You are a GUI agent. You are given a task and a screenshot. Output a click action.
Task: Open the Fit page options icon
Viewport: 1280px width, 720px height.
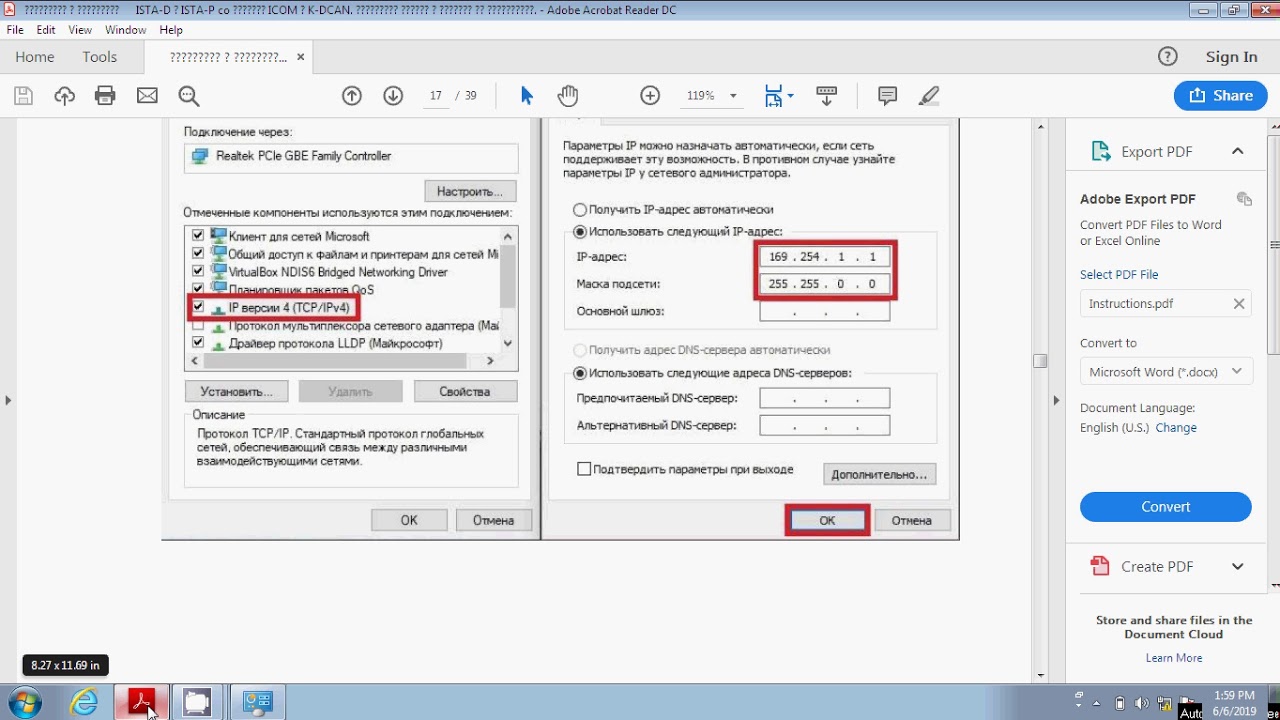[x=778, y=96]
